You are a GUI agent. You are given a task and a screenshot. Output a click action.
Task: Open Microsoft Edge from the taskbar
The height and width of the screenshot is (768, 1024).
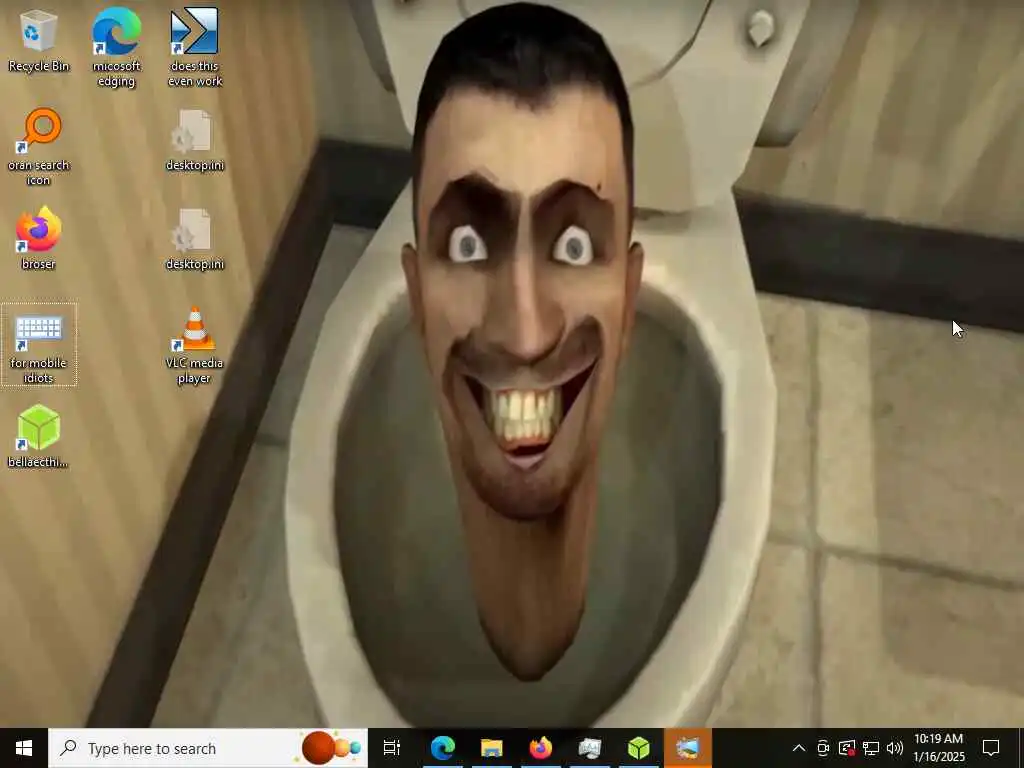(x=443, y=748)
